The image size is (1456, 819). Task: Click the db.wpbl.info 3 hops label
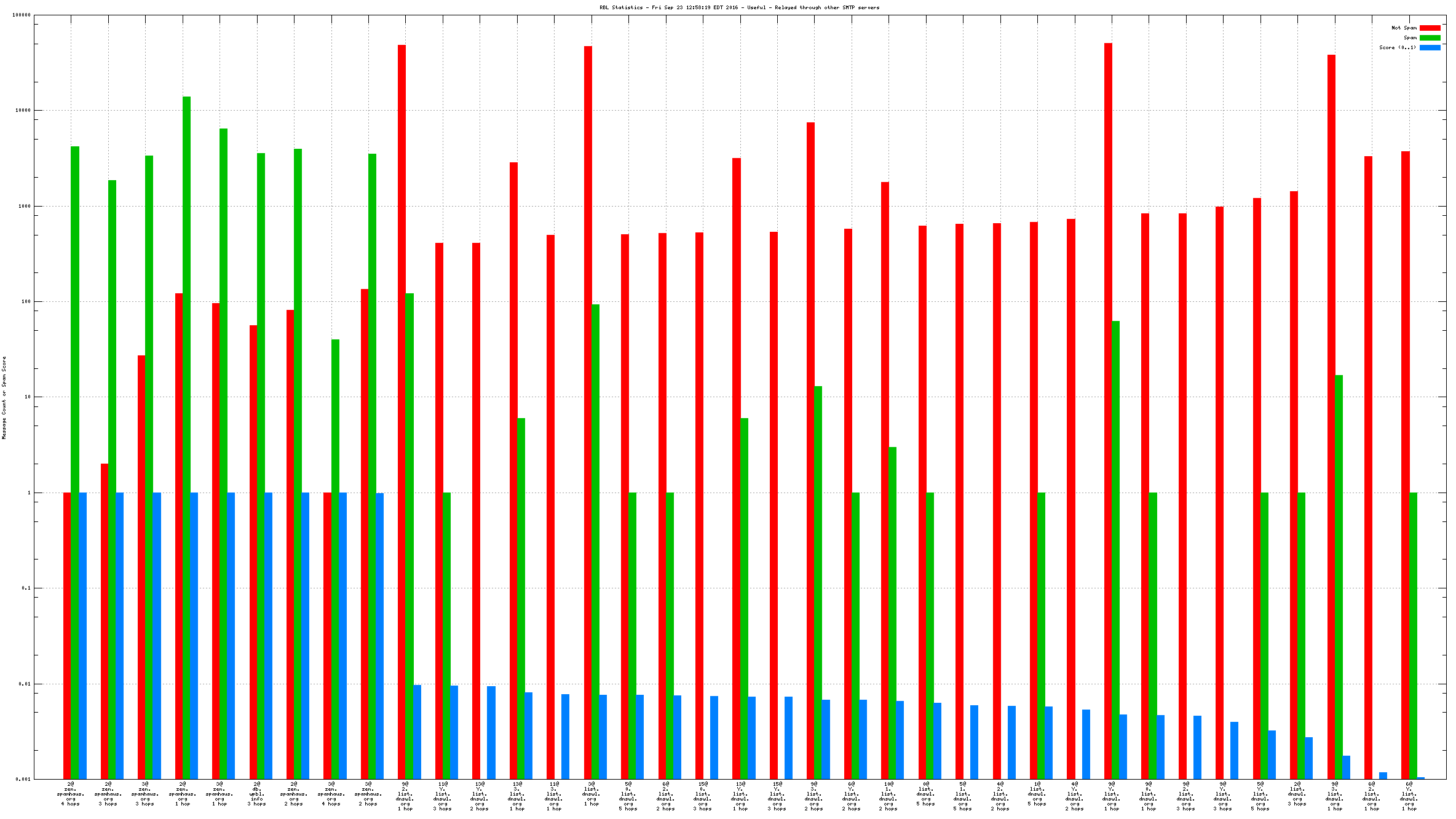click(256, 794)
